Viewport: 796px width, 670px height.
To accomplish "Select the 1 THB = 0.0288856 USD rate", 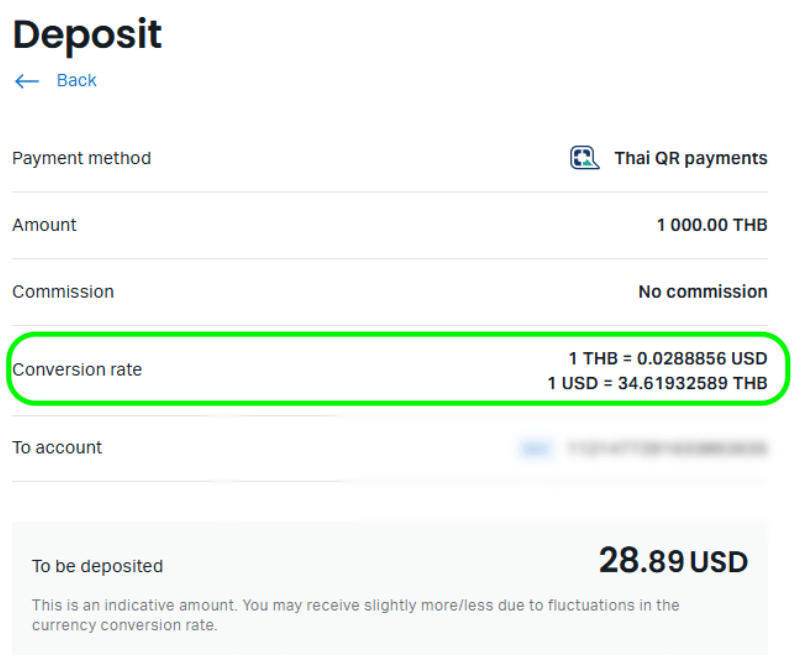I will coord(668,358).
